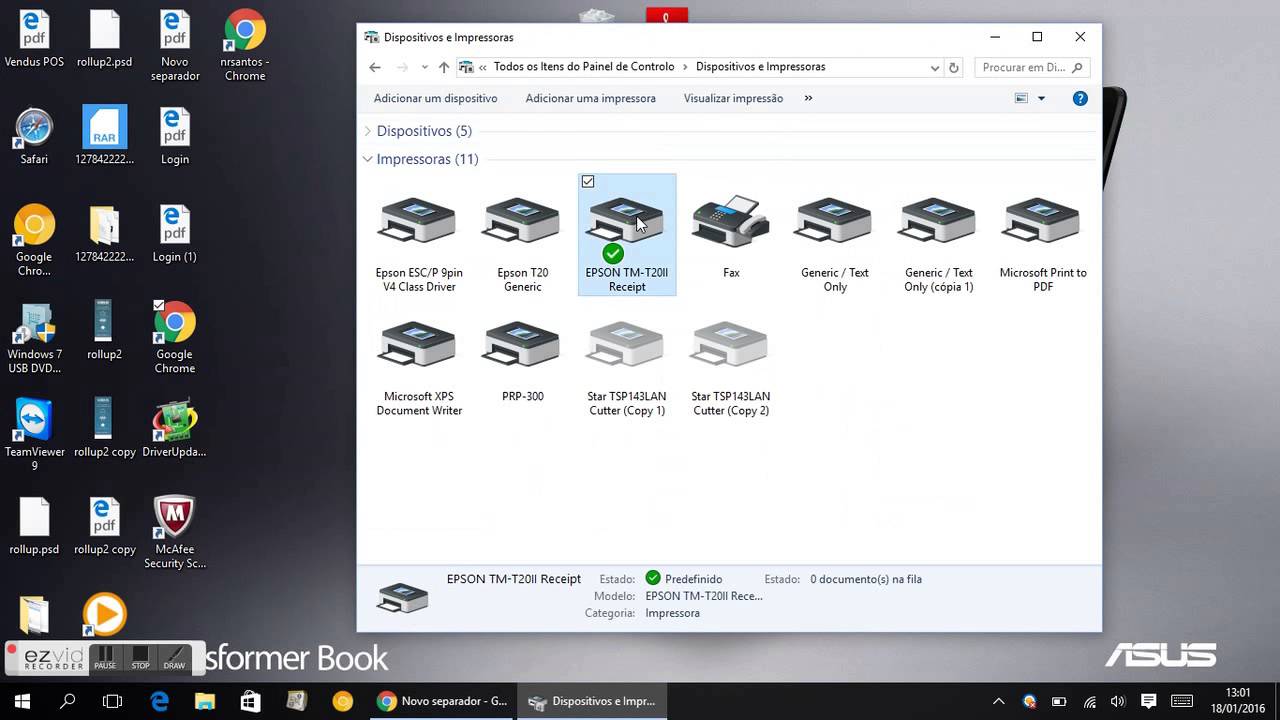Click ezvid PAUSE button
The height and width of the screenshot is (720, 1280).
click(105, 659)
